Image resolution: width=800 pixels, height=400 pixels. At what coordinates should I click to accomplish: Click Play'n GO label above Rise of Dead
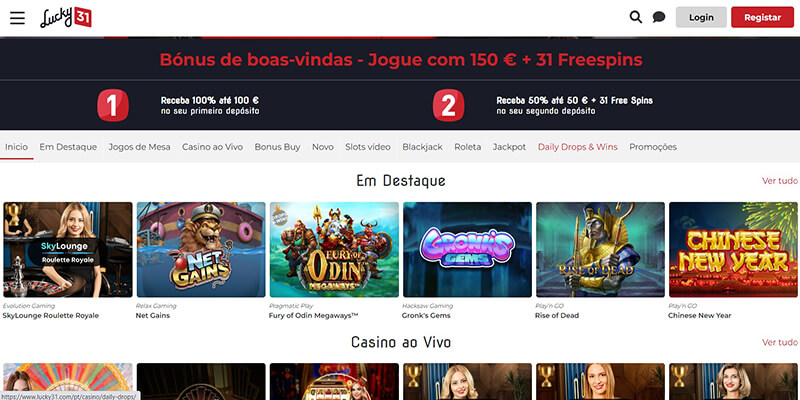(x=549, y=306)
